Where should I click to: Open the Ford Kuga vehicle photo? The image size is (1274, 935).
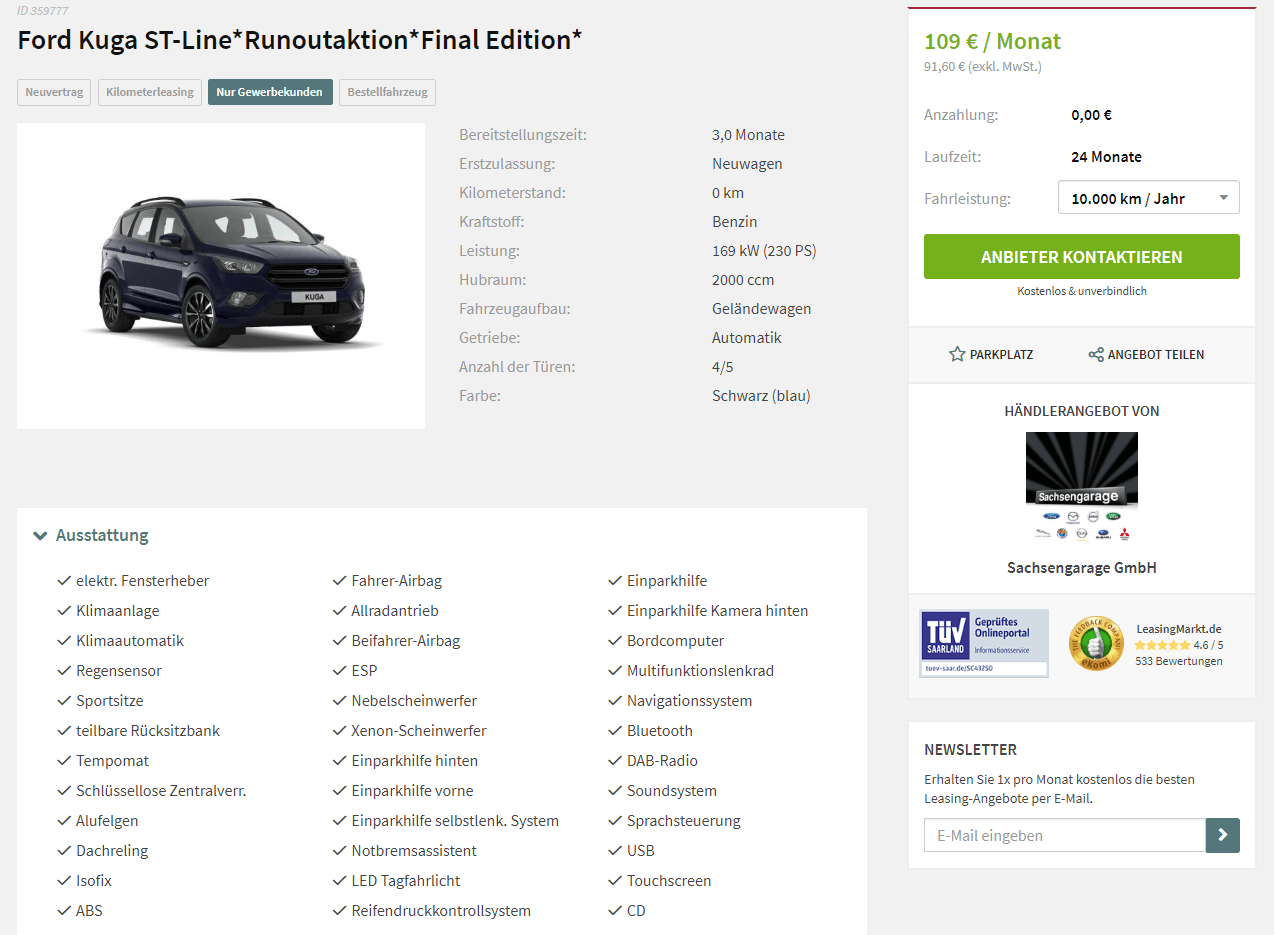tap(221, 276)
